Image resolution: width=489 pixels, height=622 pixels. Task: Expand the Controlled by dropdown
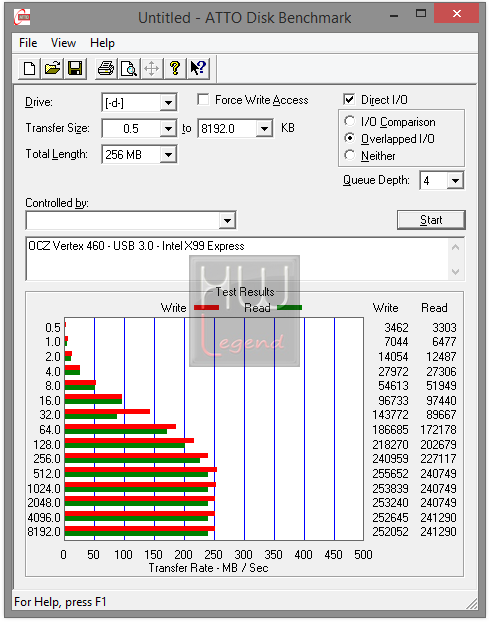pyautogui.click(x=227, y=220)
